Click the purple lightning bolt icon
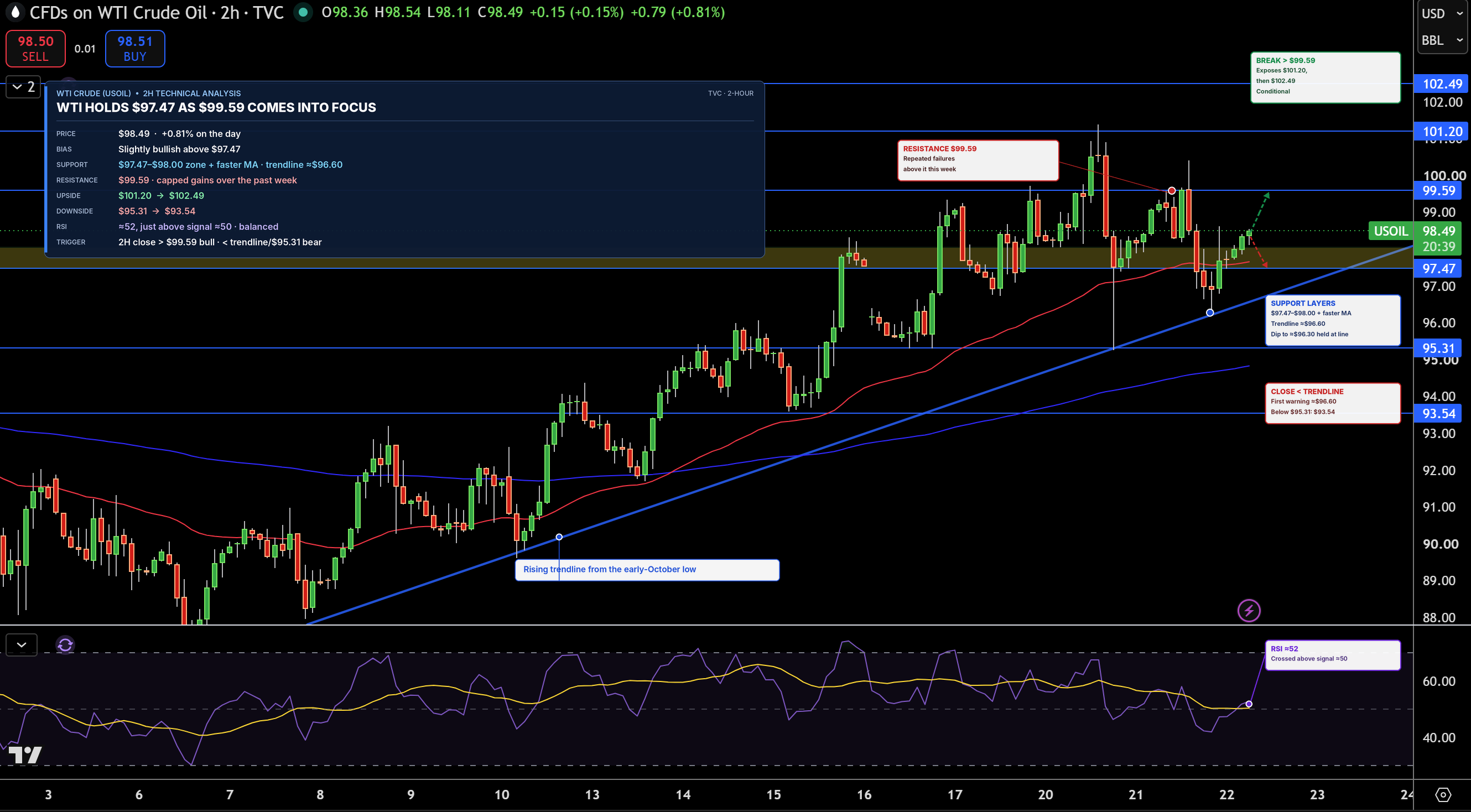The image size is (1471, 812). pyautogui.click(x=1249, y=611)
